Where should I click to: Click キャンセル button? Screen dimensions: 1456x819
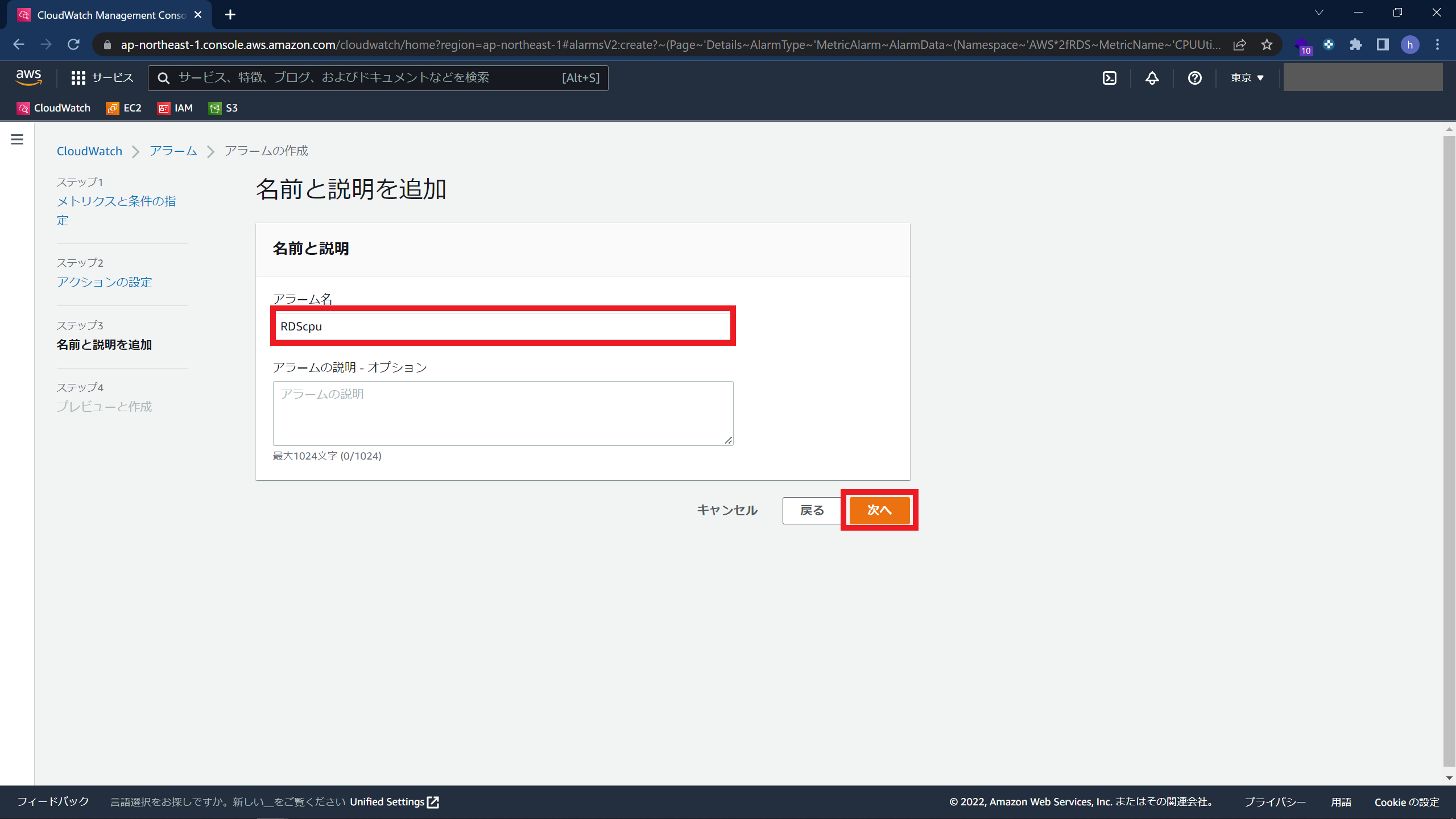(x=727, y=510)
